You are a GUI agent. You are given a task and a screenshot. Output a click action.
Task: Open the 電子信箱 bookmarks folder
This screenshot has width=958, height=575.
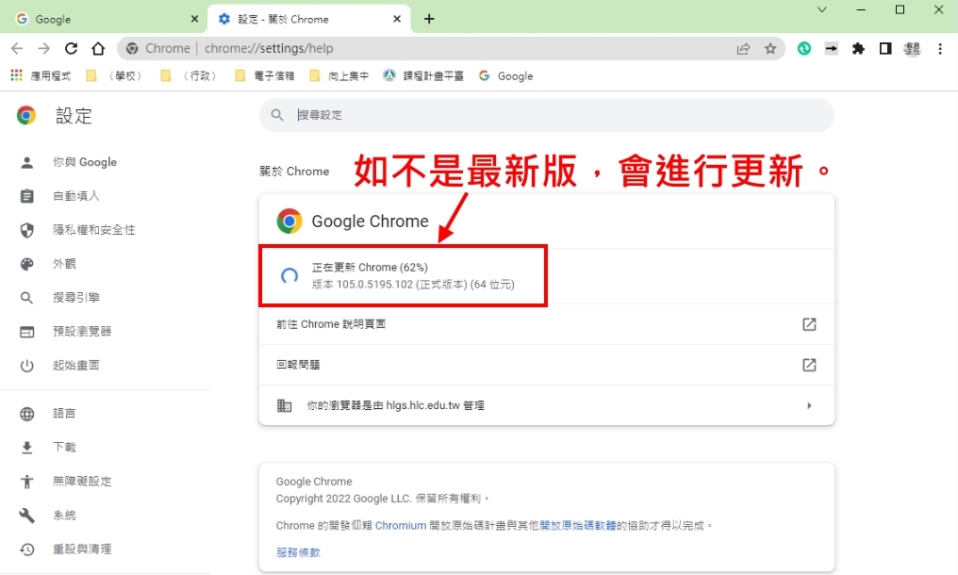pyautogui.click(x=265, y=76)
